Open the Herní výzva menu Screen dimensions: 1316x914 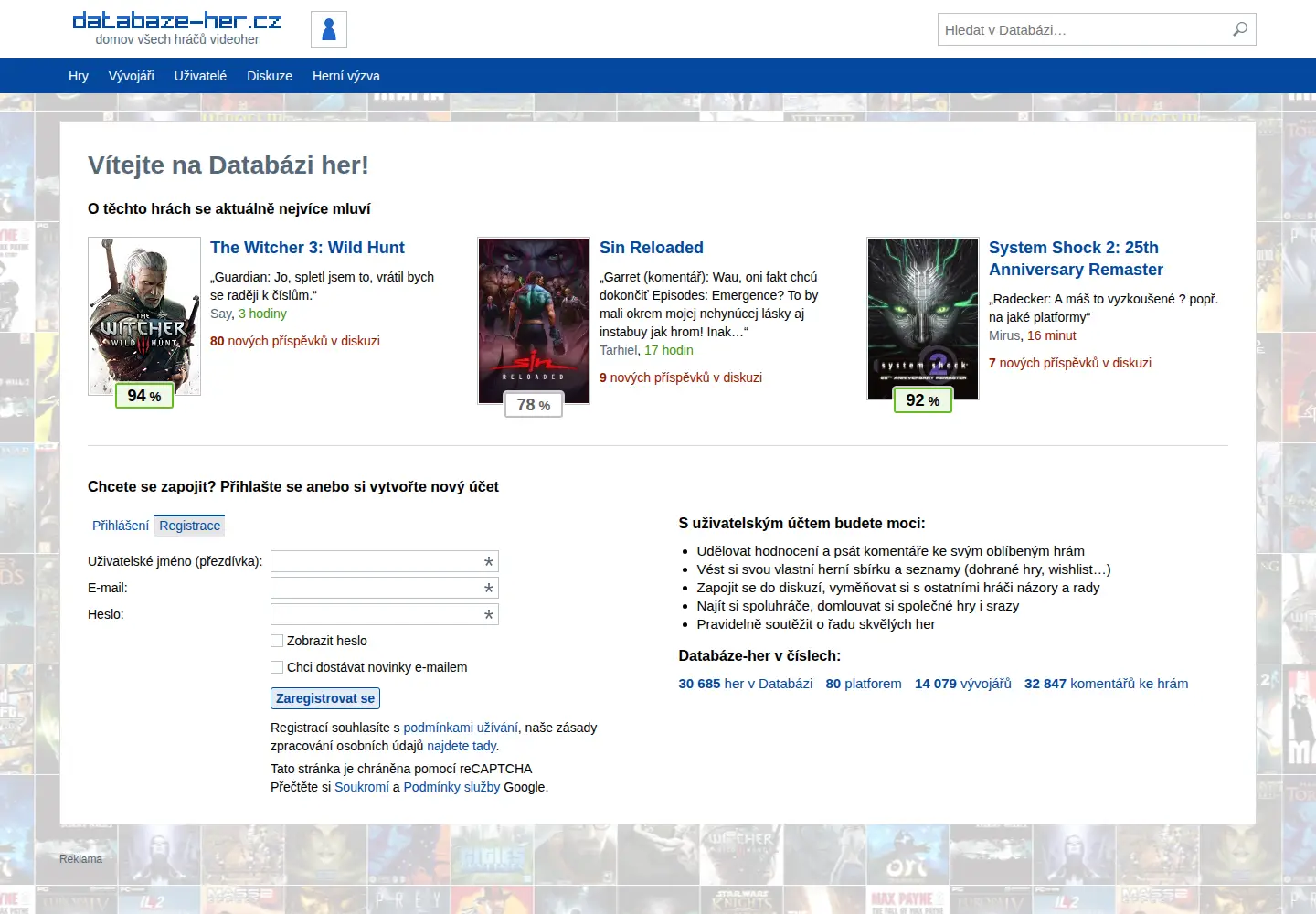point(346,76)
